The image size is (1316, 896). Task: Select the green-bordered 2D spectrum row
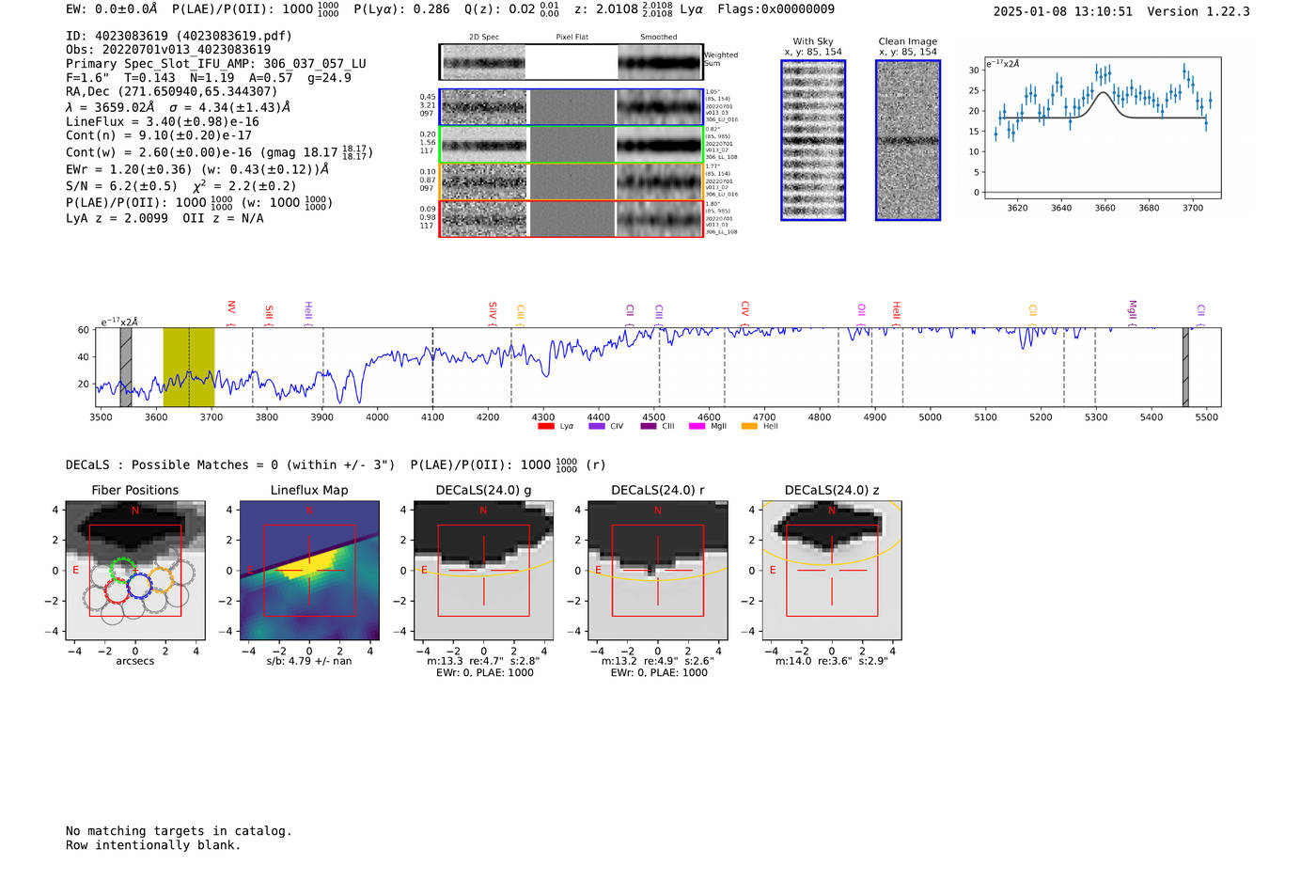pyautogui.click(x=572, y=144)
